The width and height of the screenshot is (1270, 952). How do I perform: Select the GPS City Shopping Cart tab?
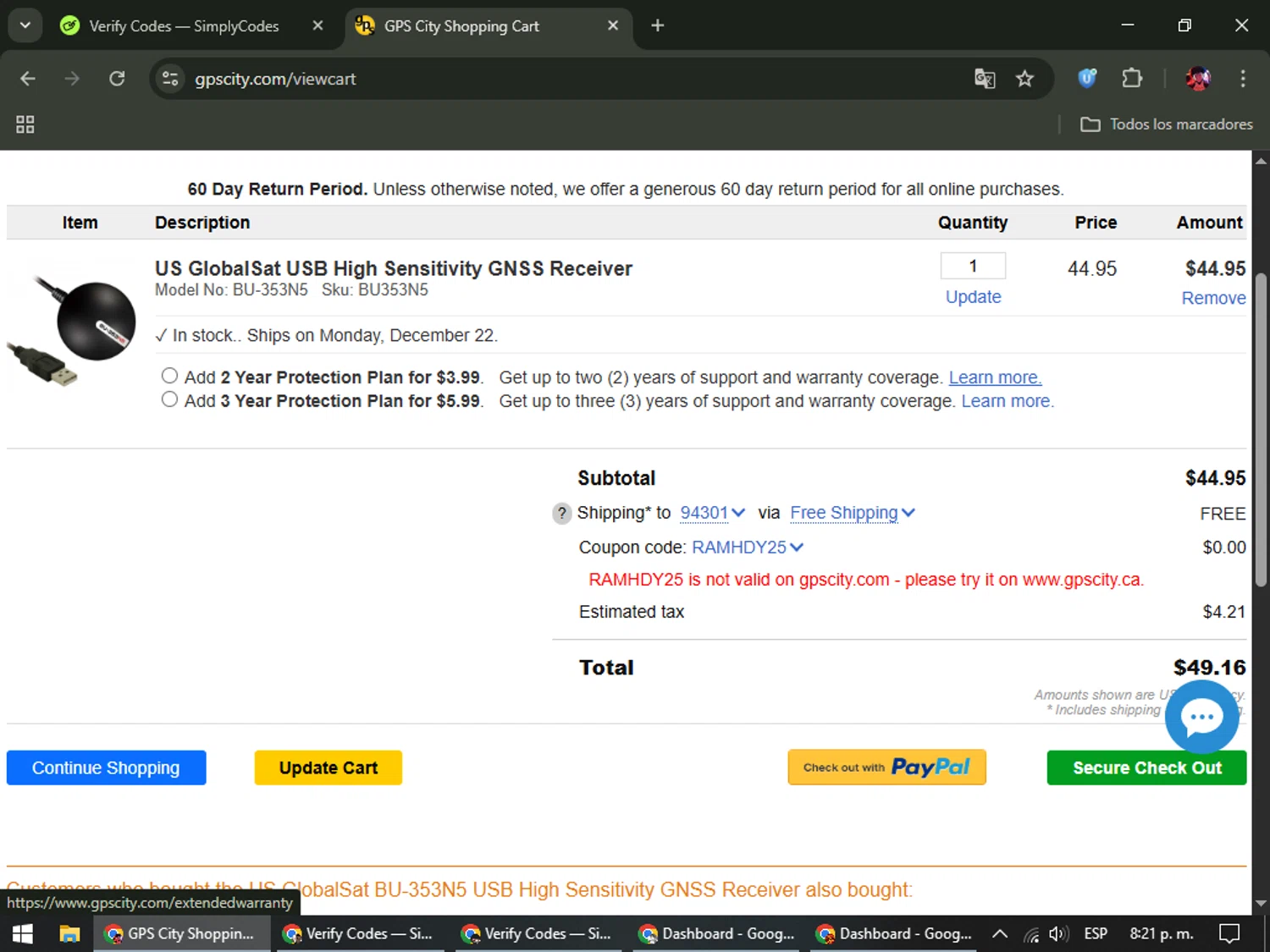point(489,25)
